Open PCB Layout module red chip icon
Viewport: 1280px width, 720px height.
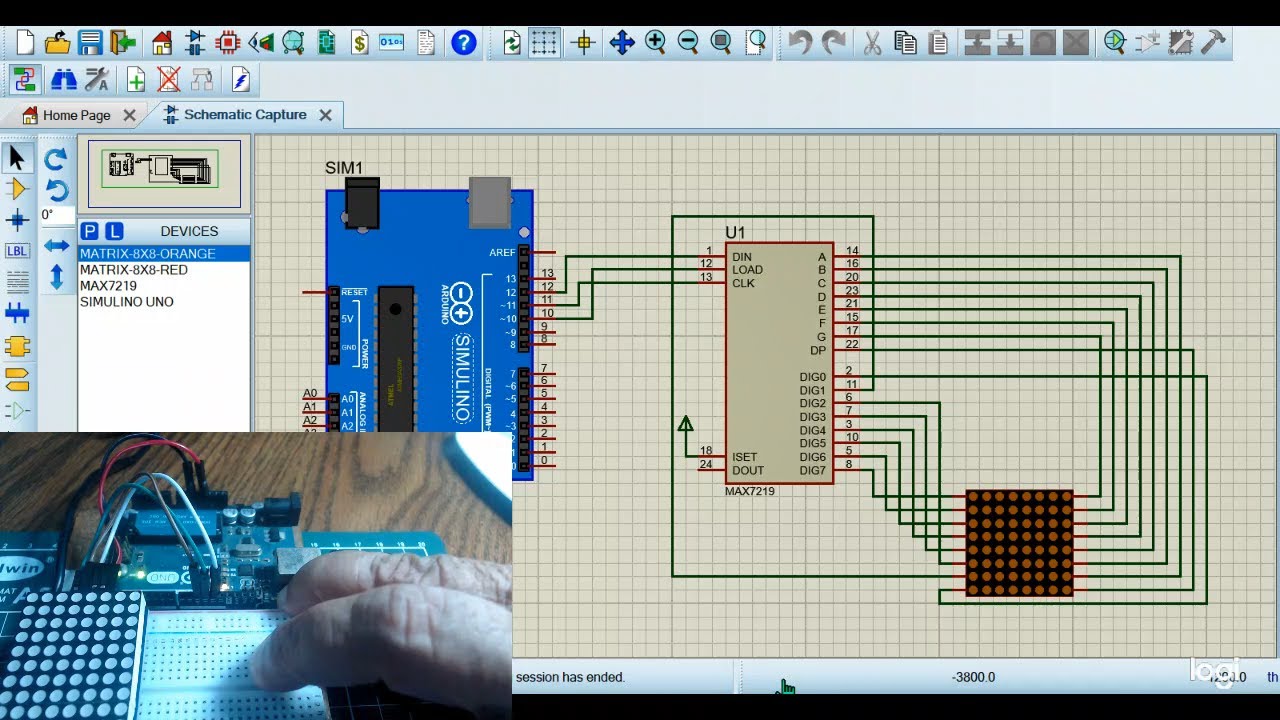tap(228, 43)
